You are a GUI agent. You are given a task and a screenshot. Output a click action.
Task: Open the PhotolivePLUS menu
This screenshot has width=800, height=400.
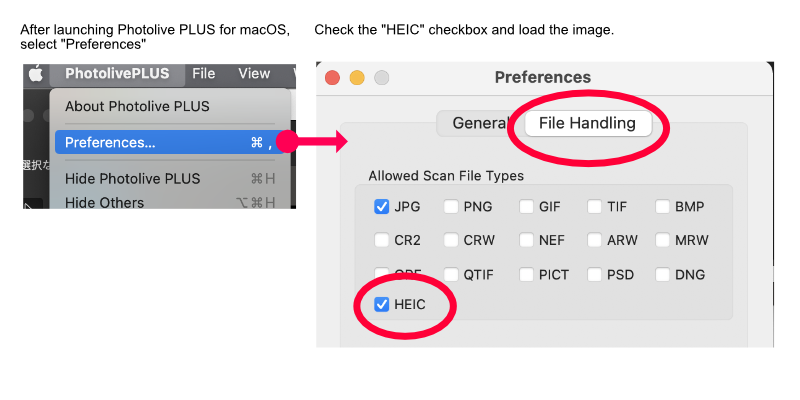117,73
